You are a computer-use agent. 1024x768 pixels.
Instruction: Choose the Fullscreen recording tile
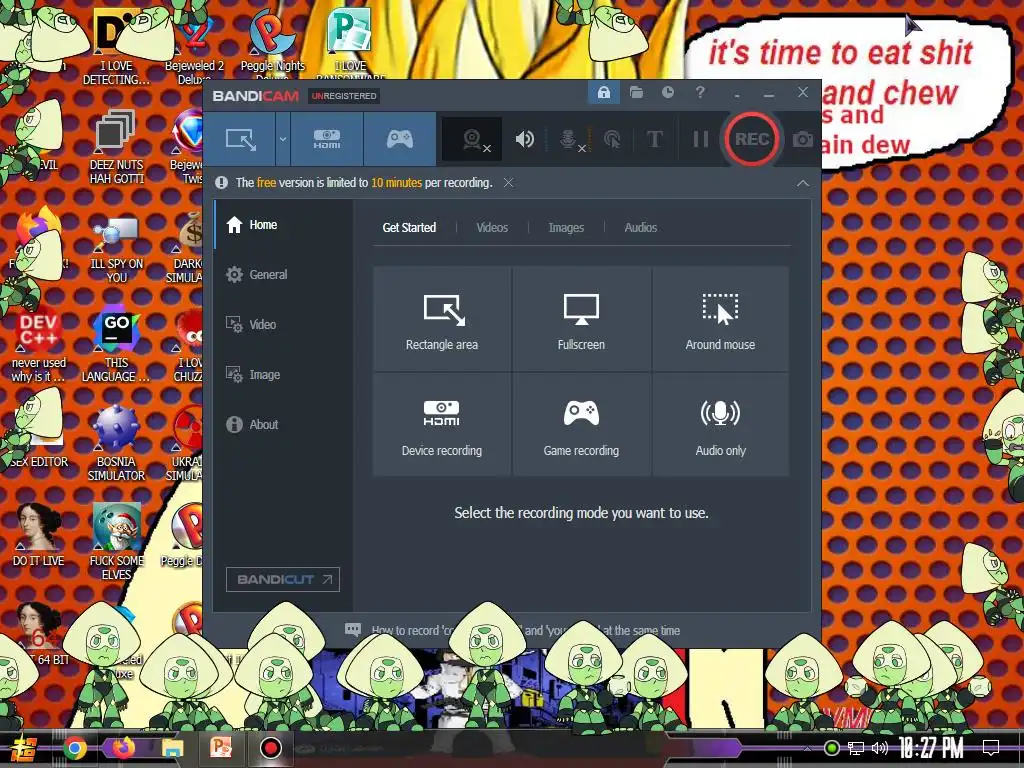[x=581, y=319]
